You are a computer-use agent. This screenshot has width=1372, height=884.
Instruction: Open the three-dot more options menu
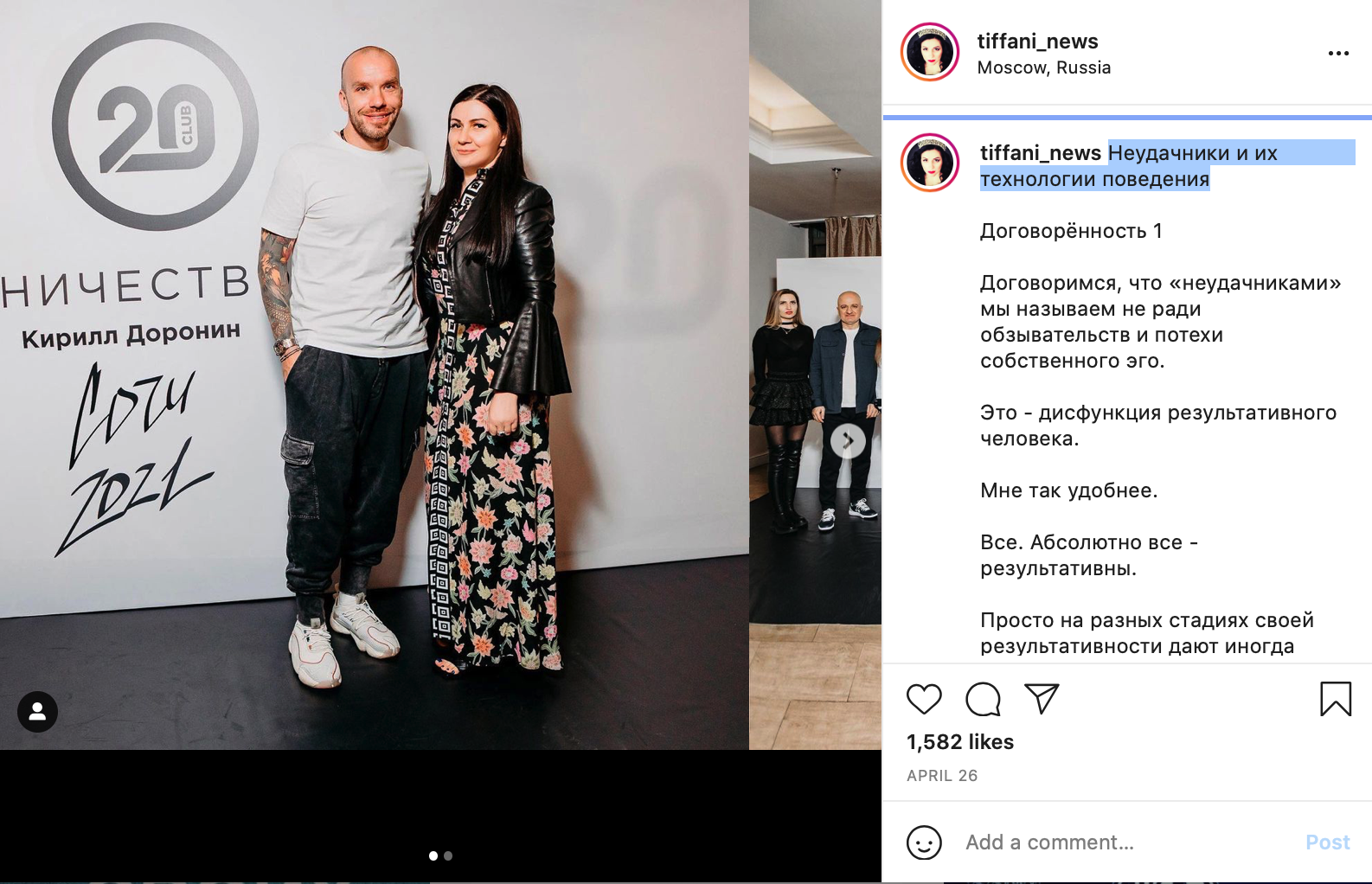pyautogui.click(x=1338, y=54)
